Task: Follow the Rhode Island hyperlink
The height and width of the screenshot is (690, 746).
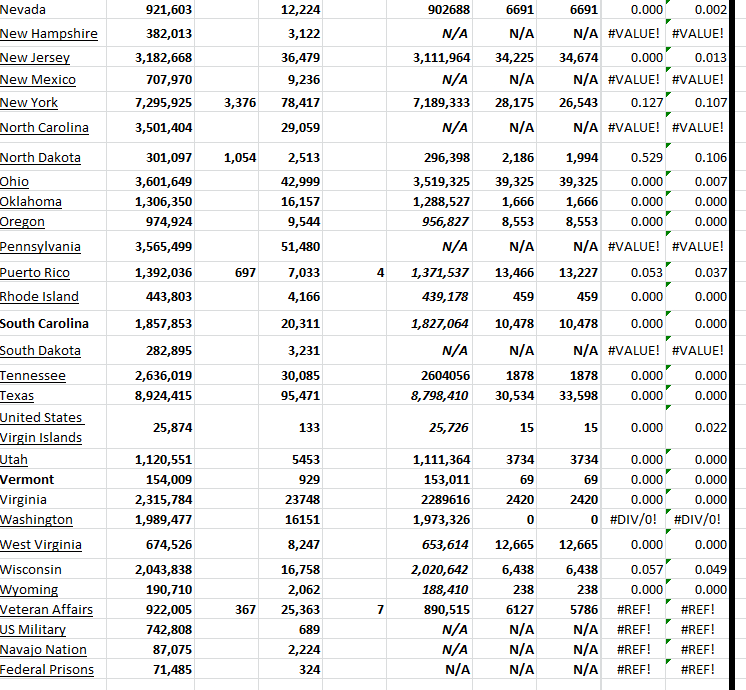Action: tap(39, 296)
